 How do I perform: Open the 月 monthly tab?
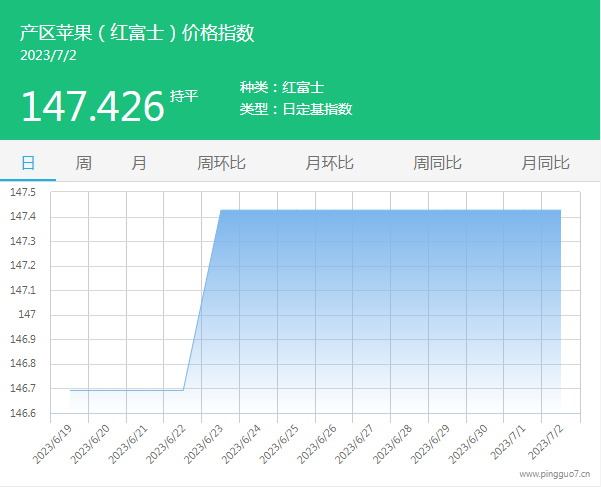pos(139,163)
